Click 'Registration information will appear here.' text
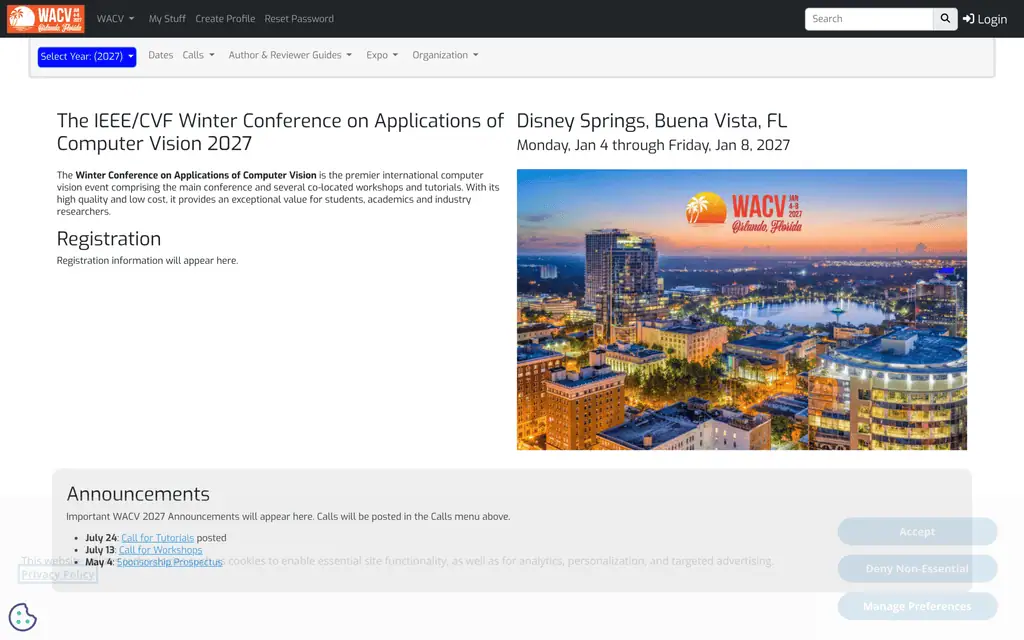Image resolution: width=1024 pixels, height=640 pixels. [148, 261]
